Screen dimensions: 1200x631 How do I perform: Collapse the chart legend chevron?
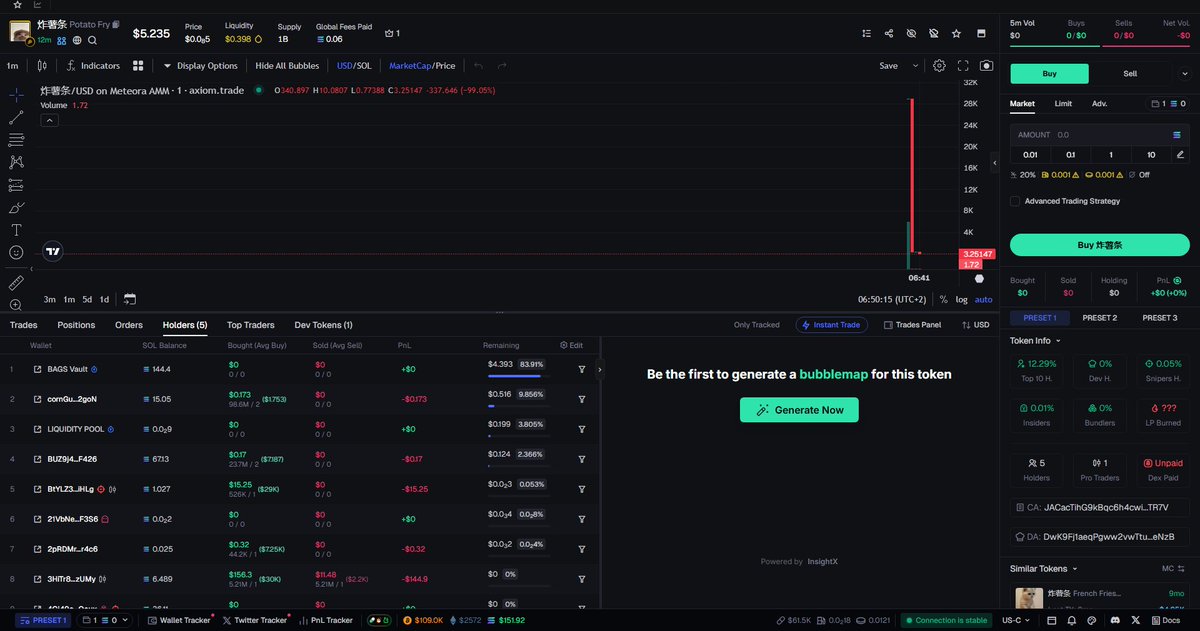click(49, 120)
